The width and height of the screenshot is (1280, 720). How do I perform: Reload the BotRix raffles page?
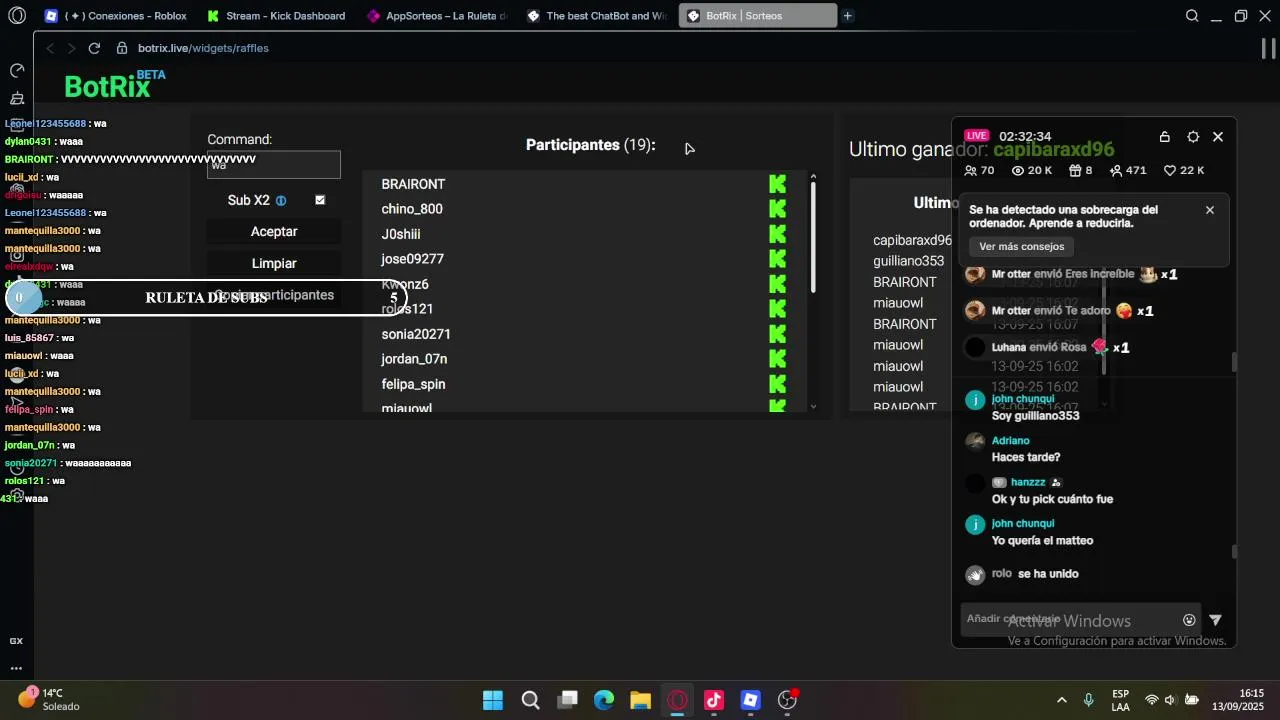[94, 48]
